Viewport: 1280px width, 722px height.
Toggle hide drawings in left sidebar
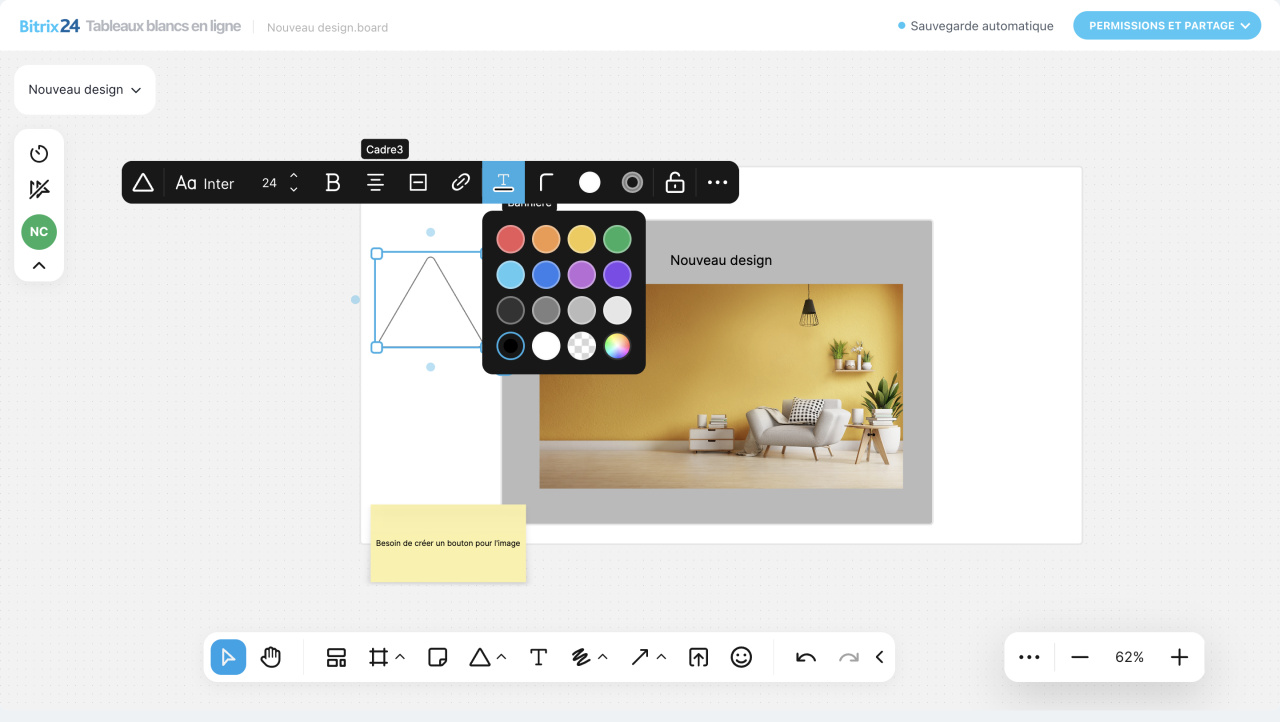[38, 189]
